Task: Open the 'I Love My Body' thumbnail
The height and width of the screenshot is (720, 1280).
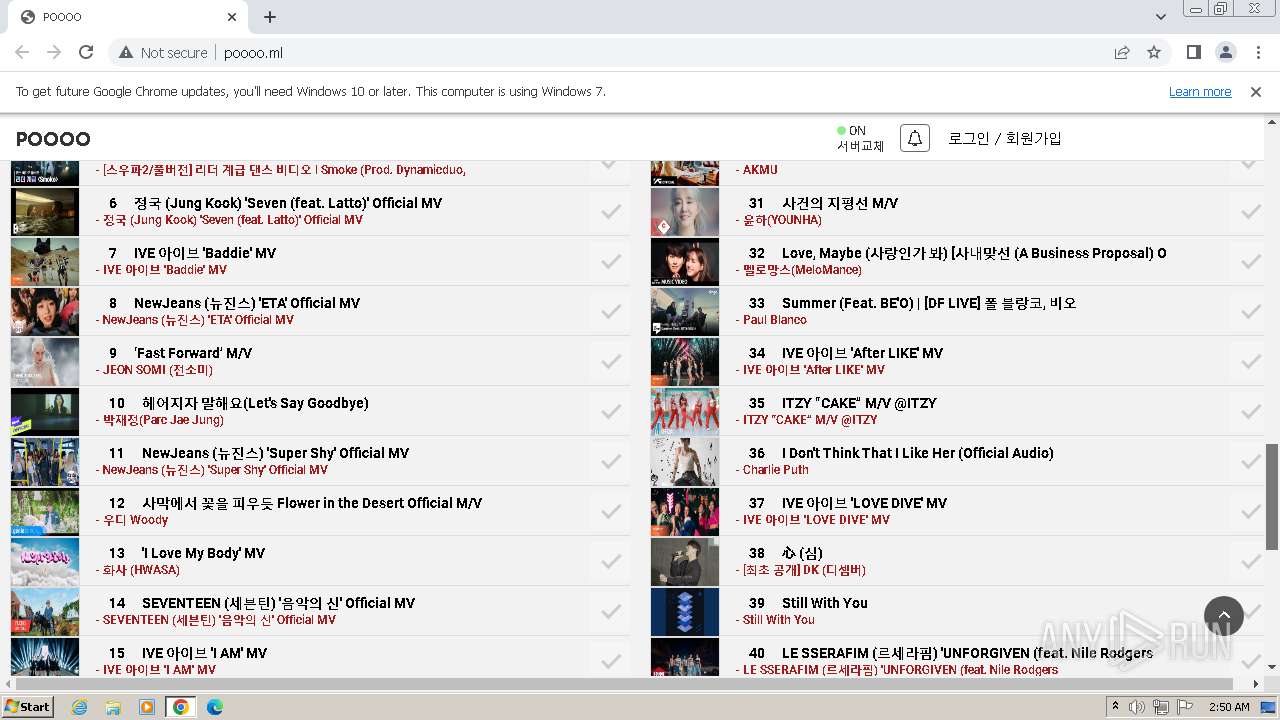Action: pyautogui.click(x=45, y=561)
